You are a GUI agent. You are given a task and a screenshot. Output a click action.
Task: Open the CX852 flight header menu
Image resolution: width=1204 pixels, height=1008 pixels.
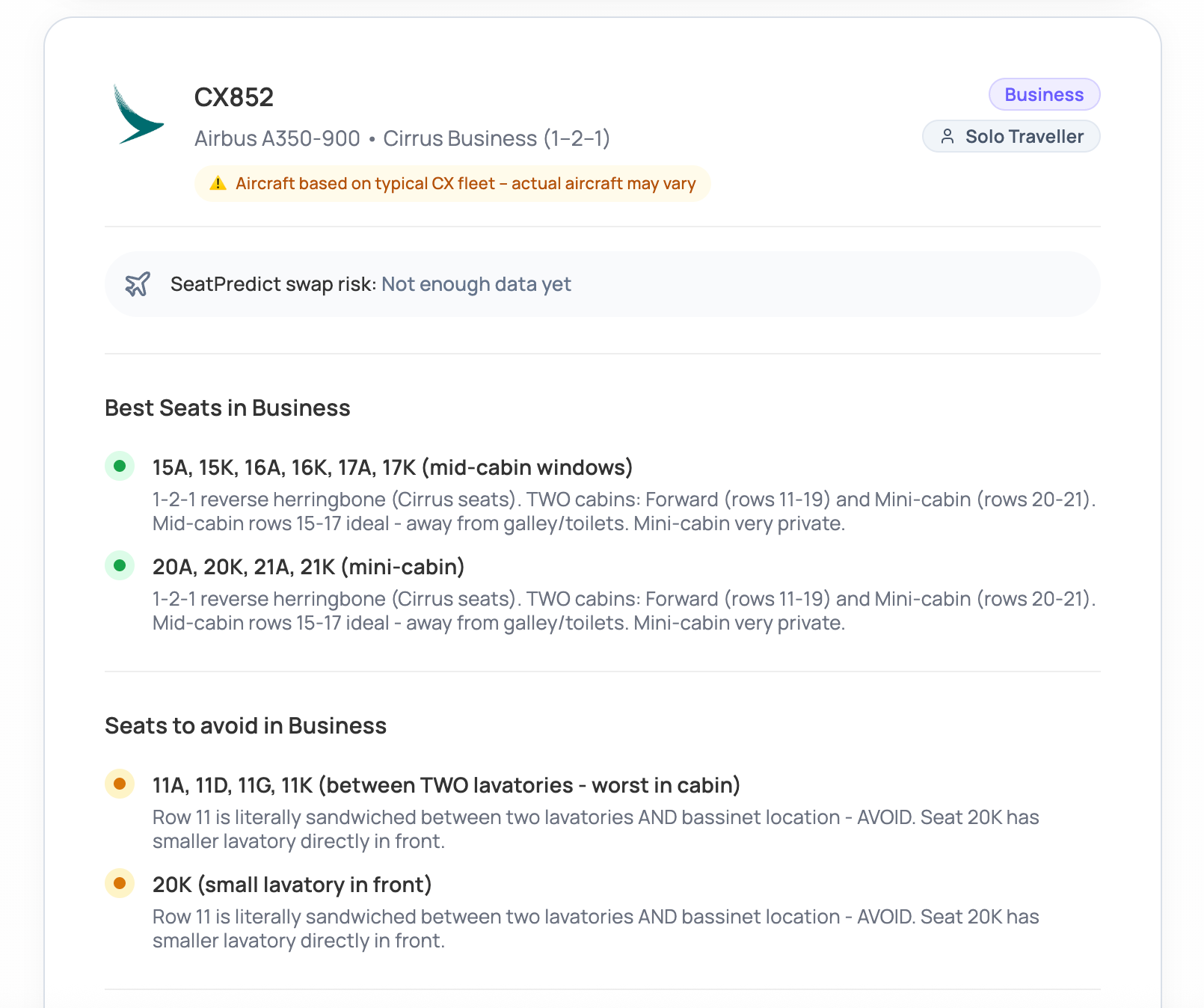click(233, 96)
